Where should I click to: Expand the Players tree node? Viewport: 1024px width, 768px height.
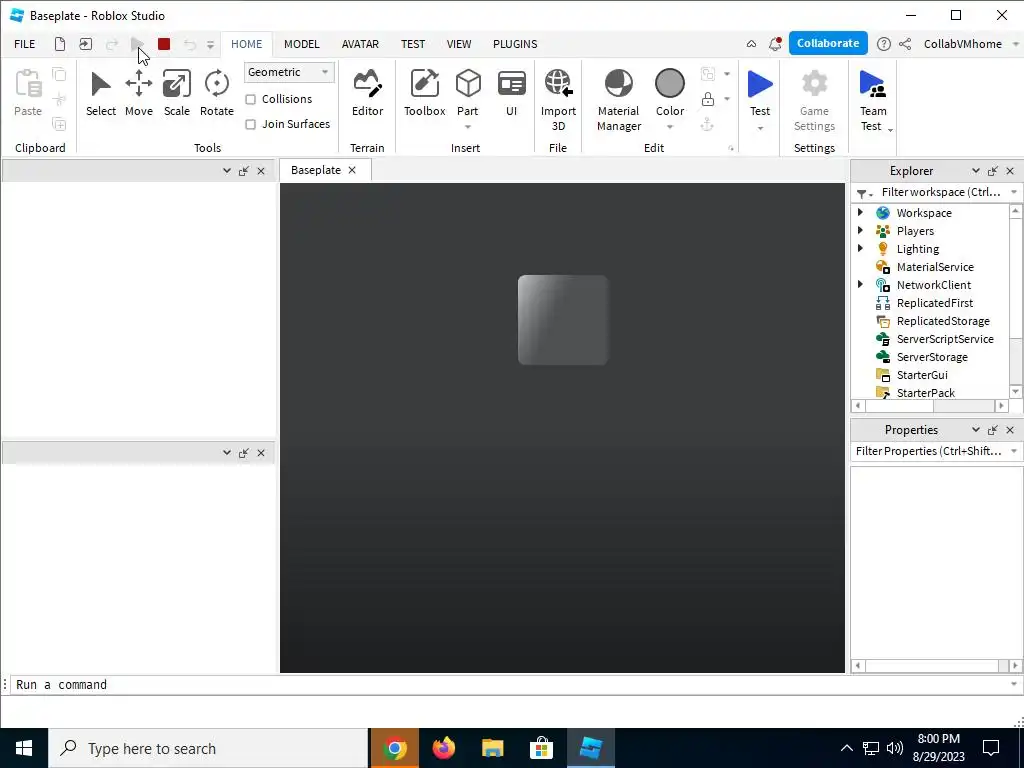click(x=861, y=230)
